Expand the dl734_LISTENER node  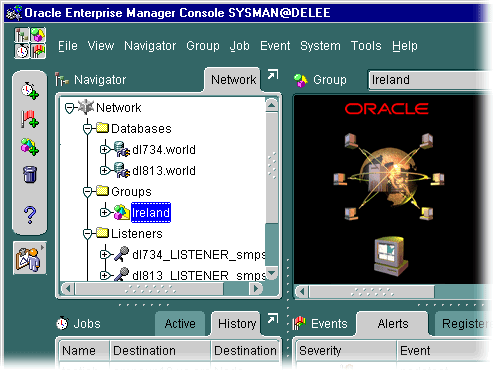(105, 255)
